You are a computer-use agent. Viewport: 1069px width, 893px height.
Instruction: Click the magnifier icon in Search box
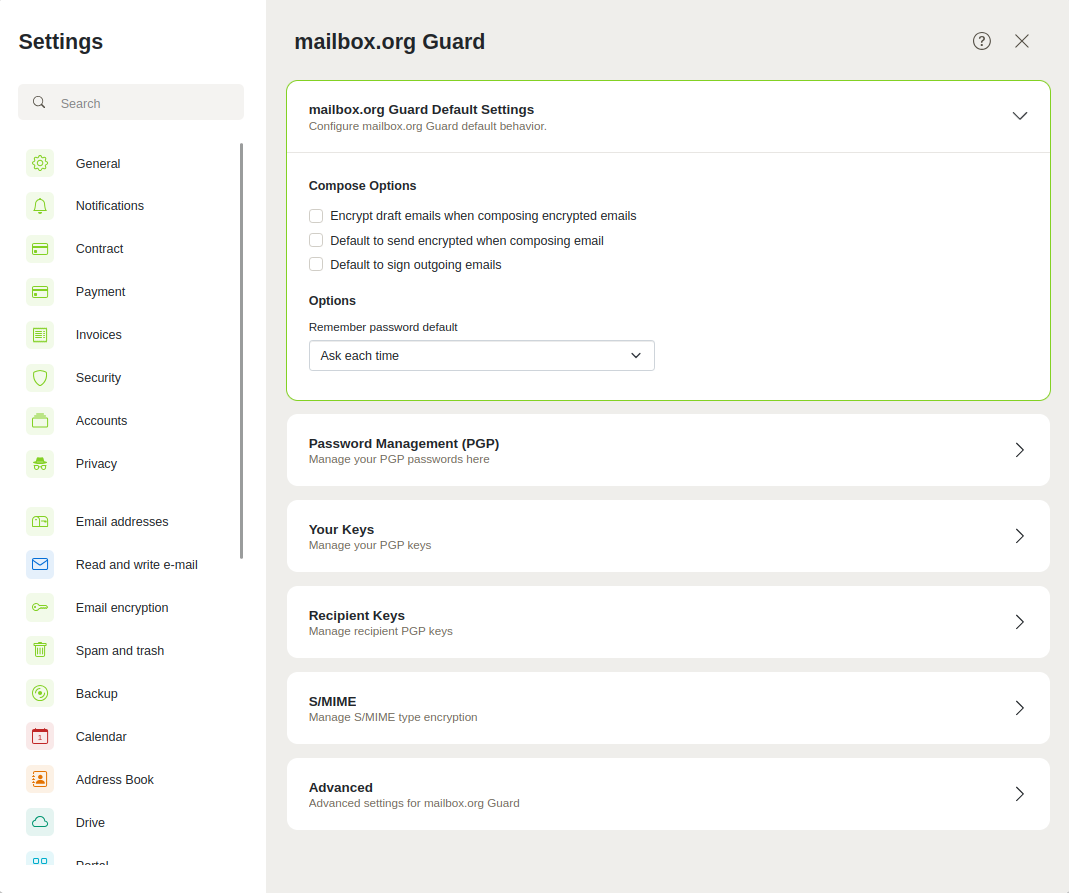40,102
